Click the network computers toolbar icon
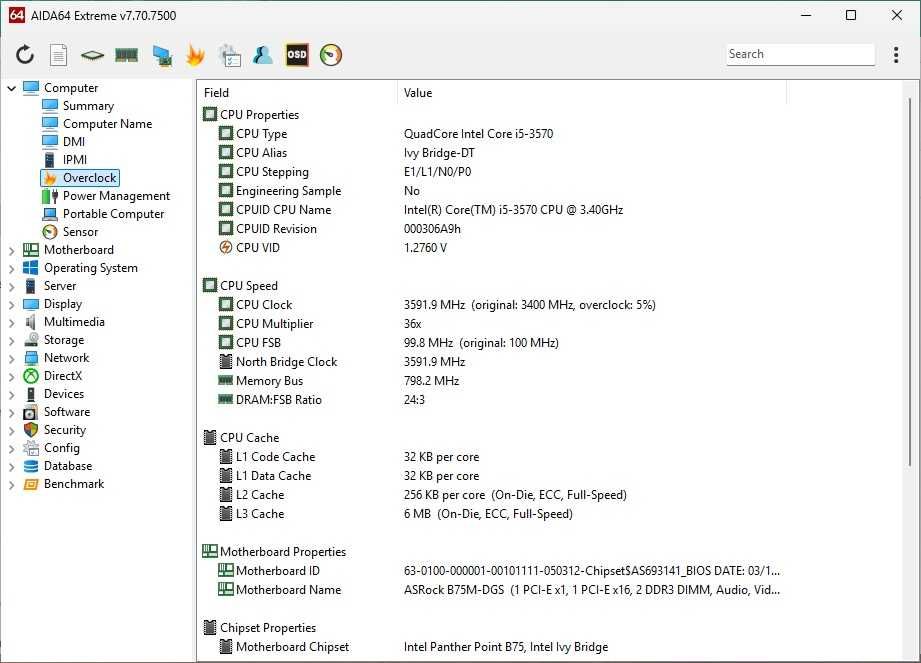Screen dimensions: 921x663 (162, 55)
